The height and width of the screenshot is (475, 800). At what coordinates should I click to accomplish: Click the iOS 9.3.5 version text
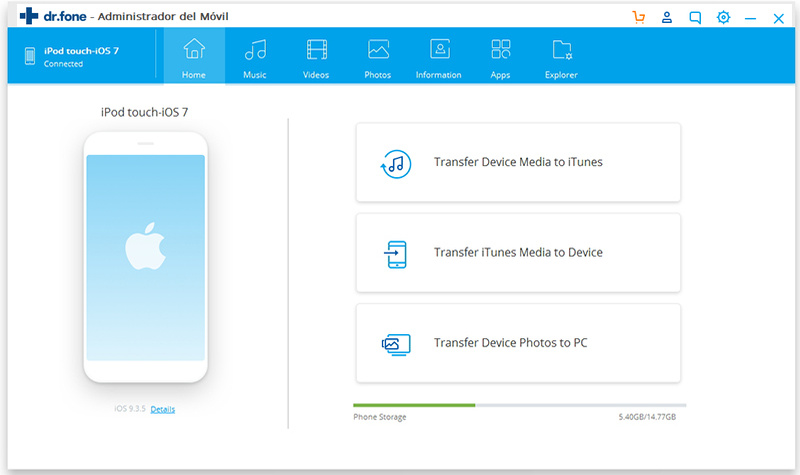point(130,409)
